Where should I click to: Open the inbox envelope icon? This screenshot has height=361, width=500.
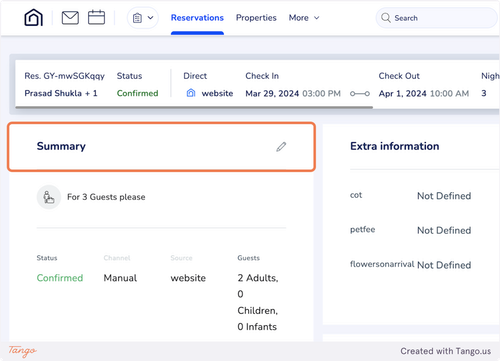70,18
